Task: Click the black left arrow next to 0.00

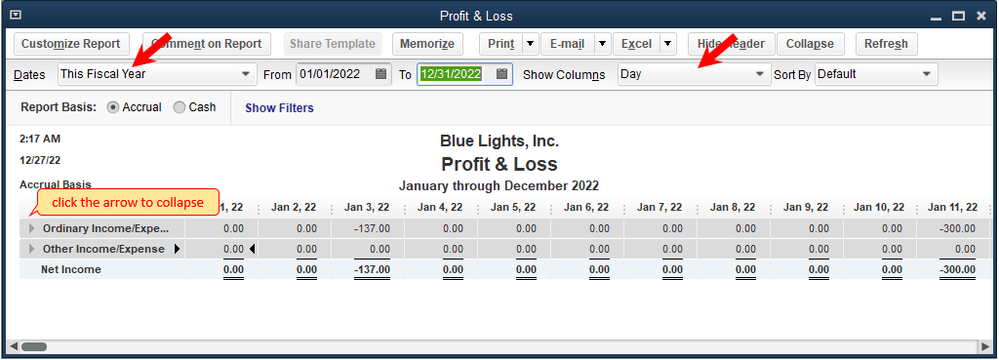Action: coord(252,249)
